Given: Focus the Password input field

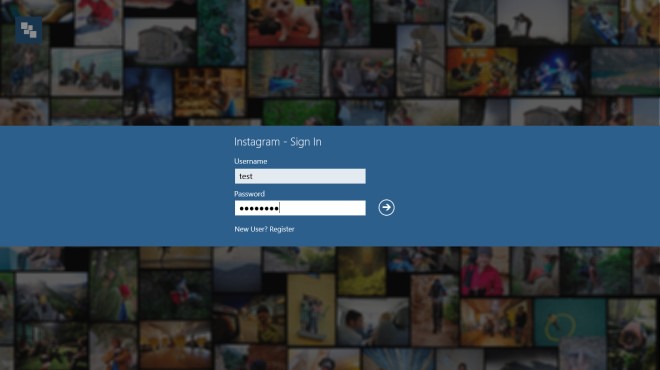Looking at the screenshot, I should click(300, 208).
